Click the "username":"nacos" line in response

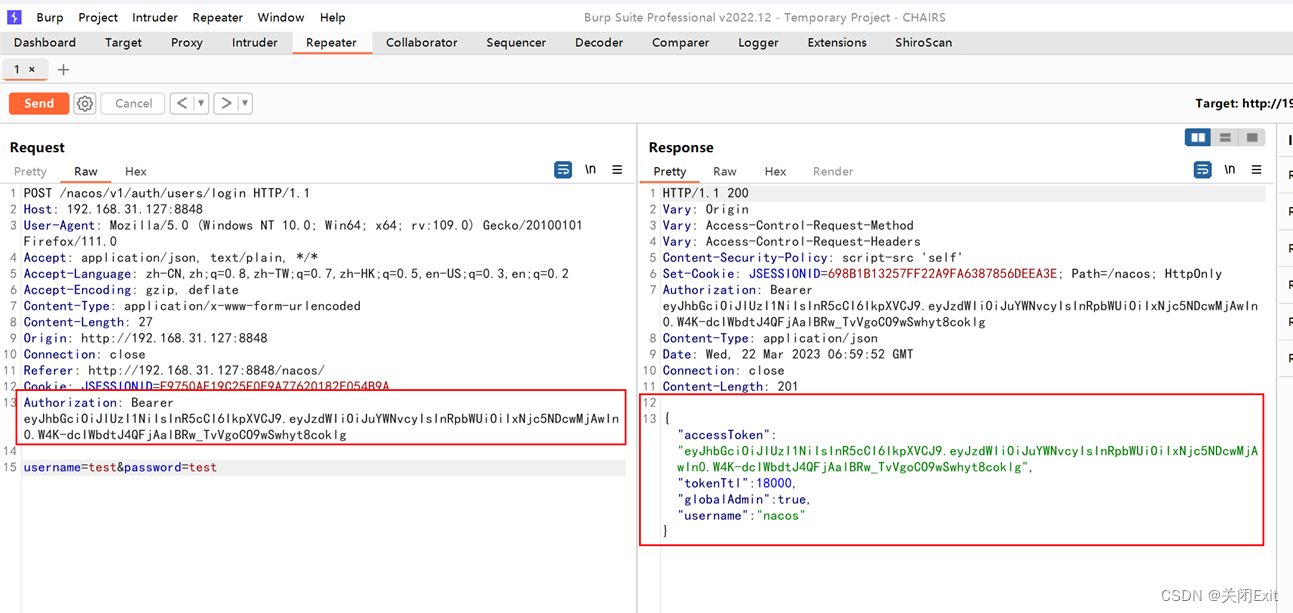click(741, 515)
